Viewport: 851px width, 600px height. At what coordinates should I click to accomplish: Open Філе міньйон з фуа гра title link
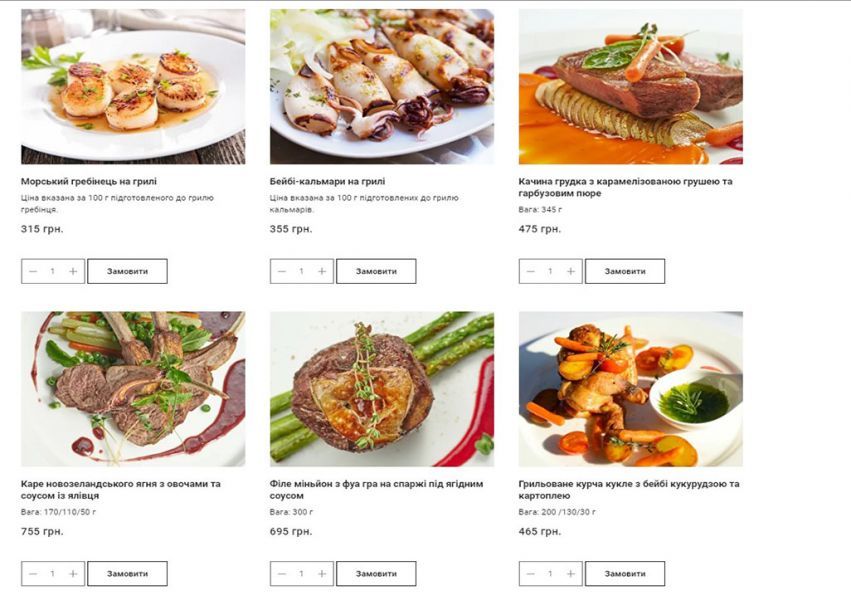tap(376, 489)
